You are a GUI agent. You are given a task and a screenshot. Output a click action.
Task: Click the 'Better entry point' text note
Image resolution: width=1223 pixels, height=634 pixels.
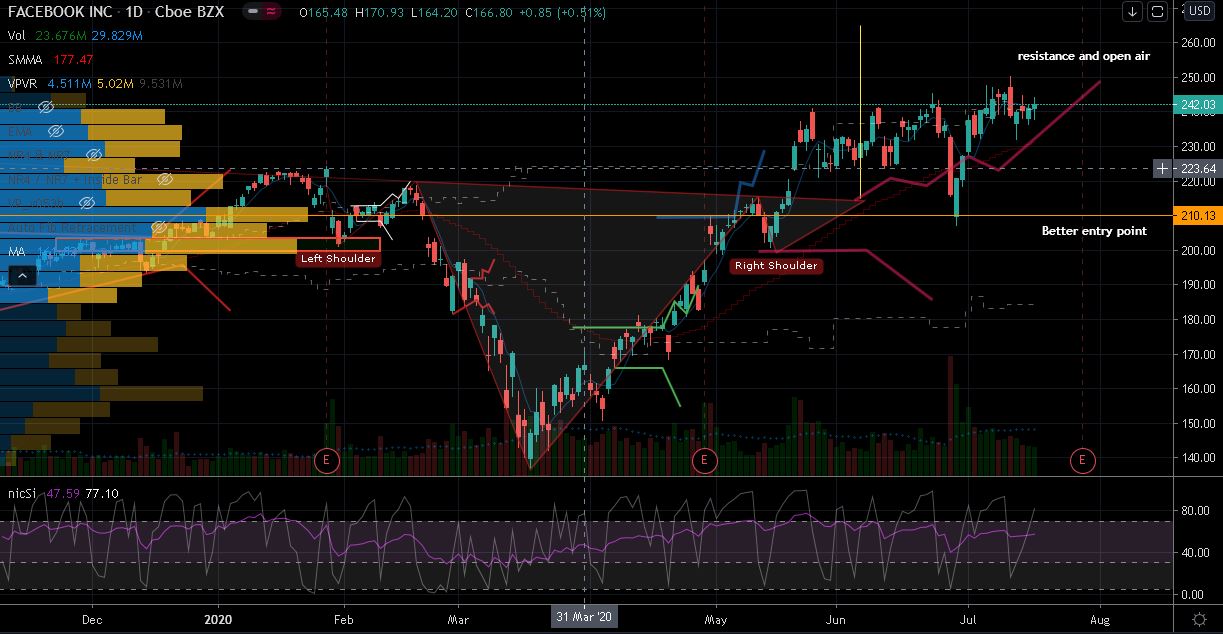(x=1094, y=231)
